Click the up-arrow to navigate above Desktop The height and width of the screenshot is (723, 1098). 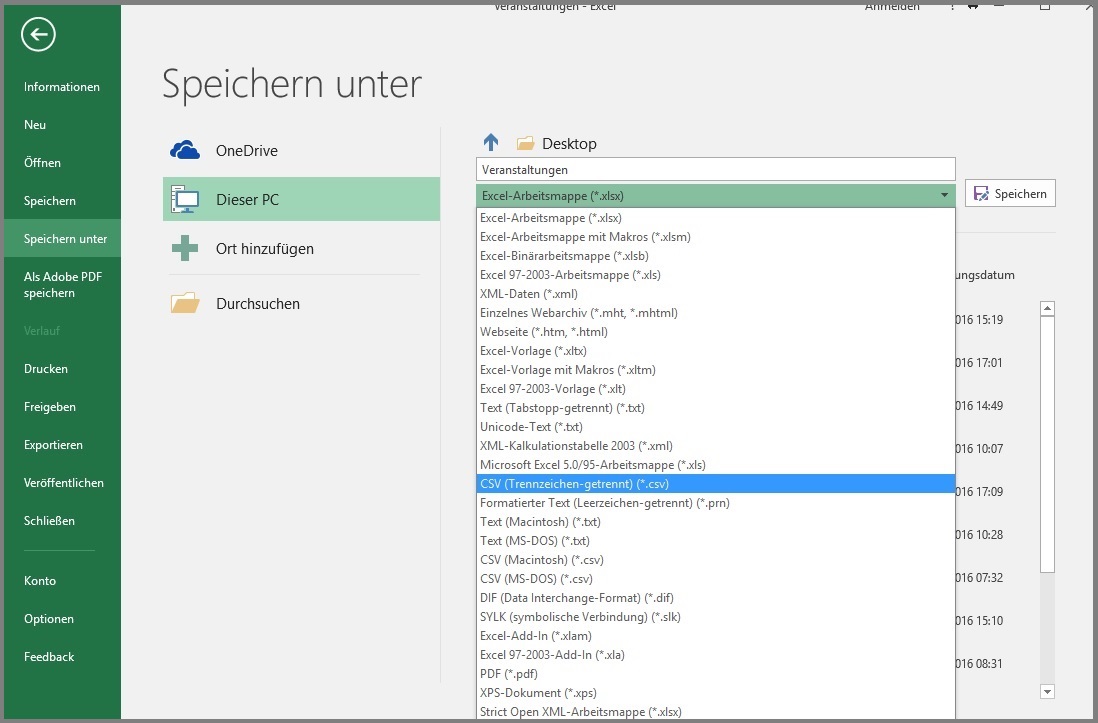(489, 141)
